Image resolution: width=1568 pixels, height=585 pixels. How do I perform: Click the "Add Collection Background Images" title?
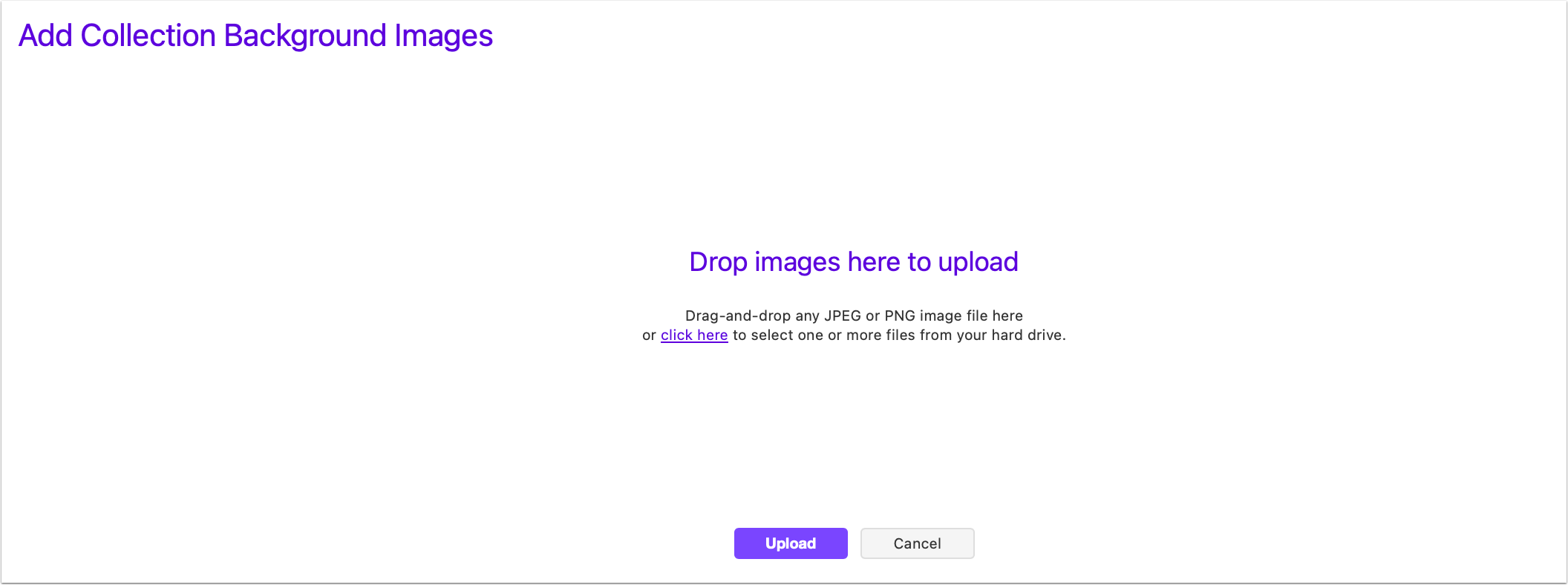coord(255,36)
